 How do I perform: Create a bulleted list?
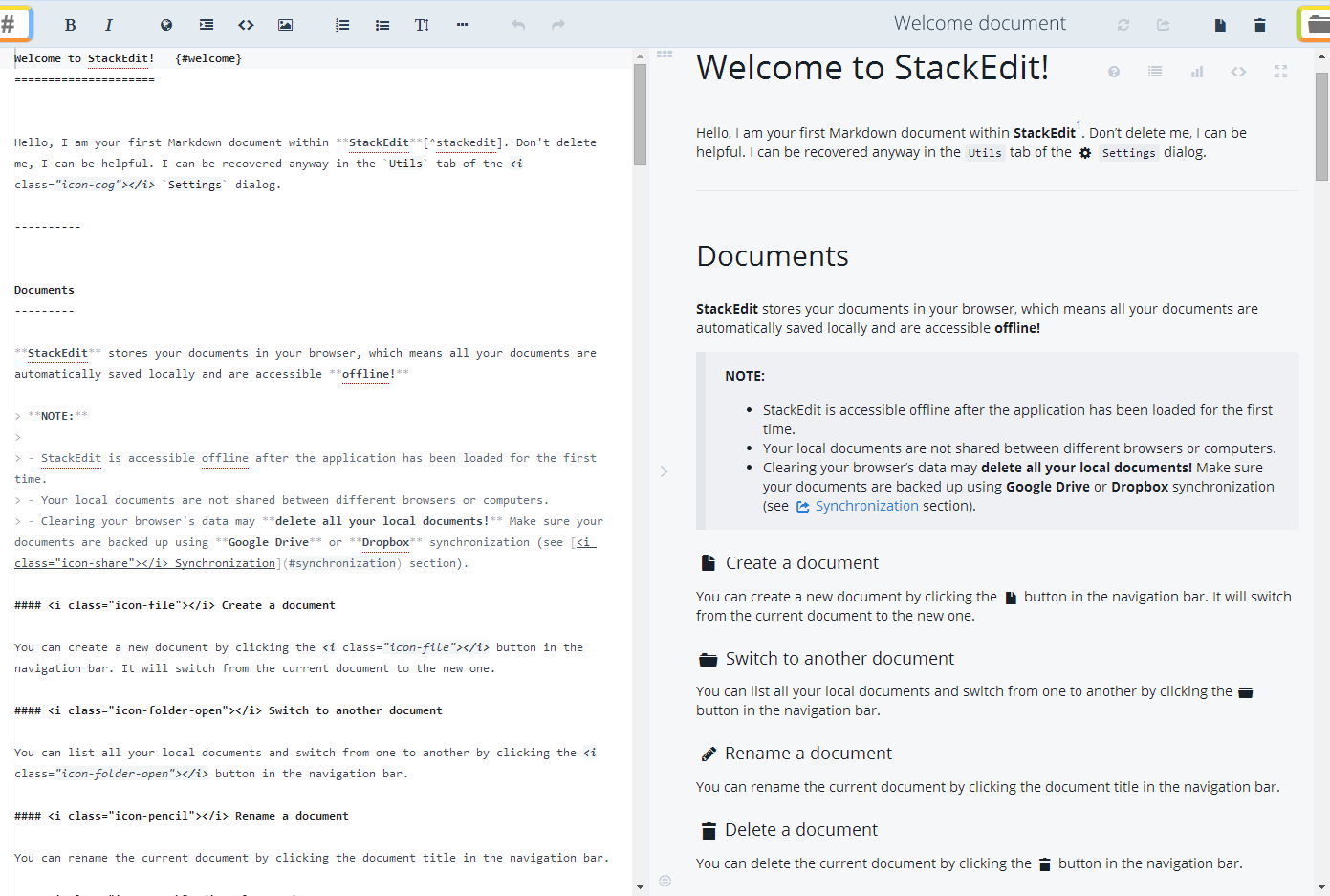(x=382, y=25)
